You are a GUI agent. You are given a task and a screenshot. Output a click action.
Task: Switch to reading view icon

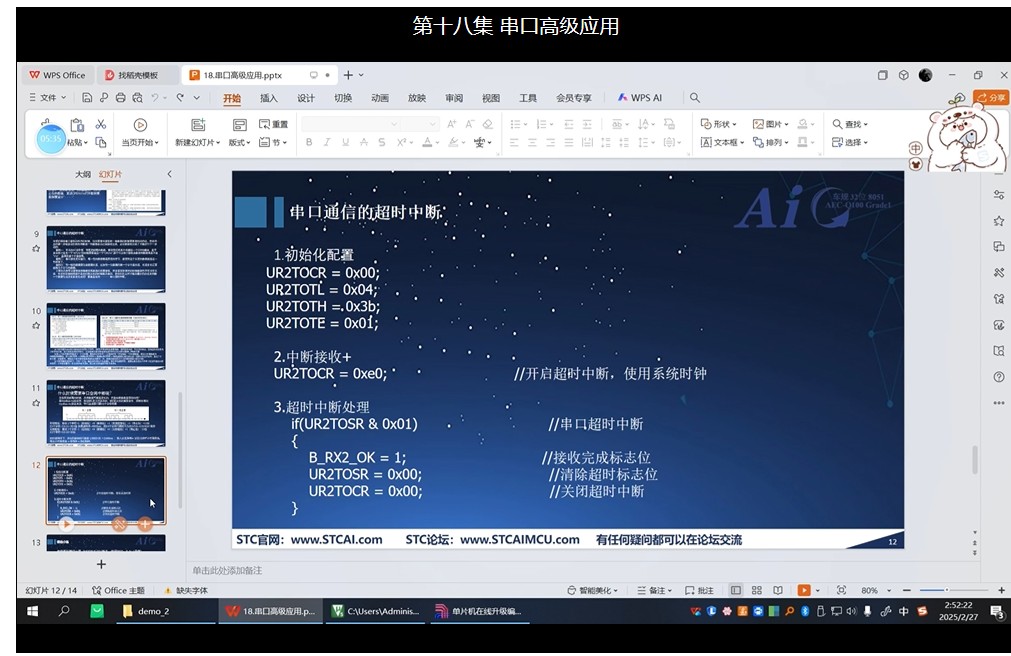778,590
